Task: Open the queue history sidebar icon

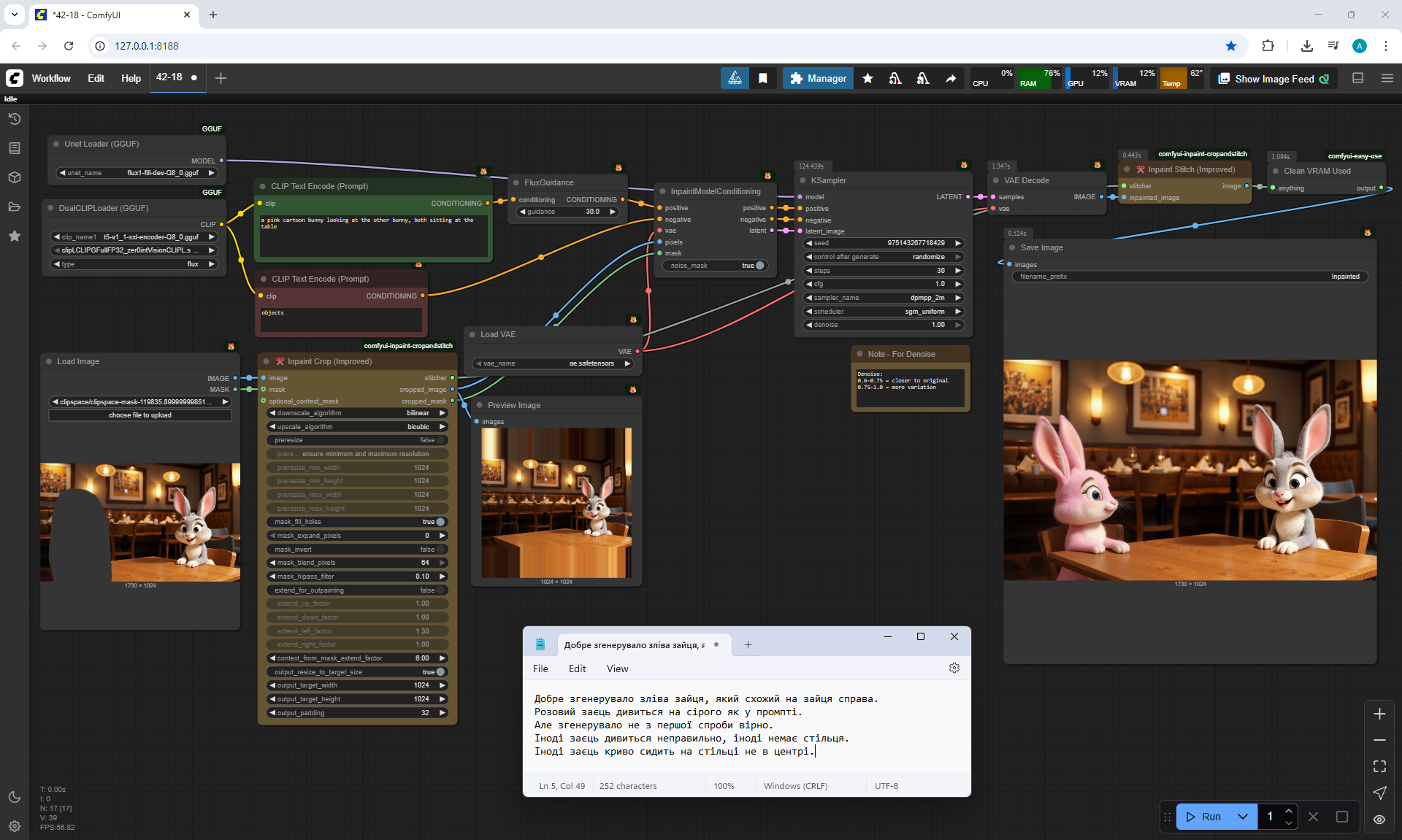Action: 15,119
